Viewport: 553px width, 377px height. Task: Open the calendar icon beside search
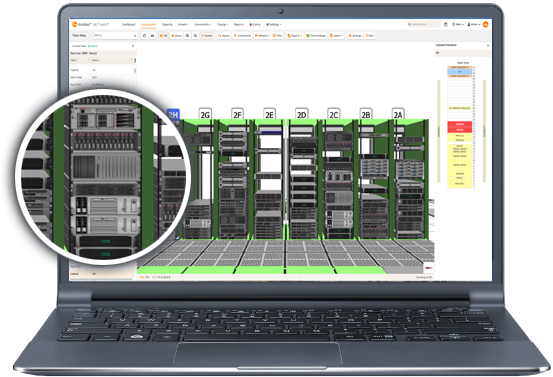pos(445,24)
